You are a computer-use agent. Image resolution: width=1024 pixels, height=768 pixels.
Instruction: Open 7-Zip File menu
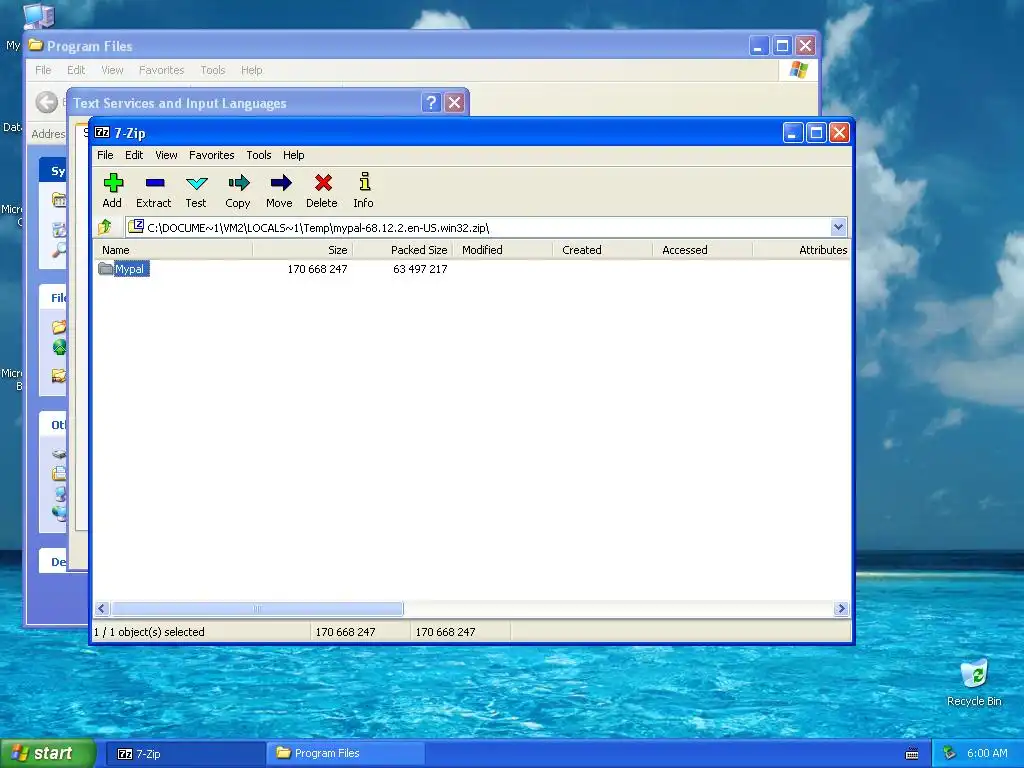[x=105, y=155]
